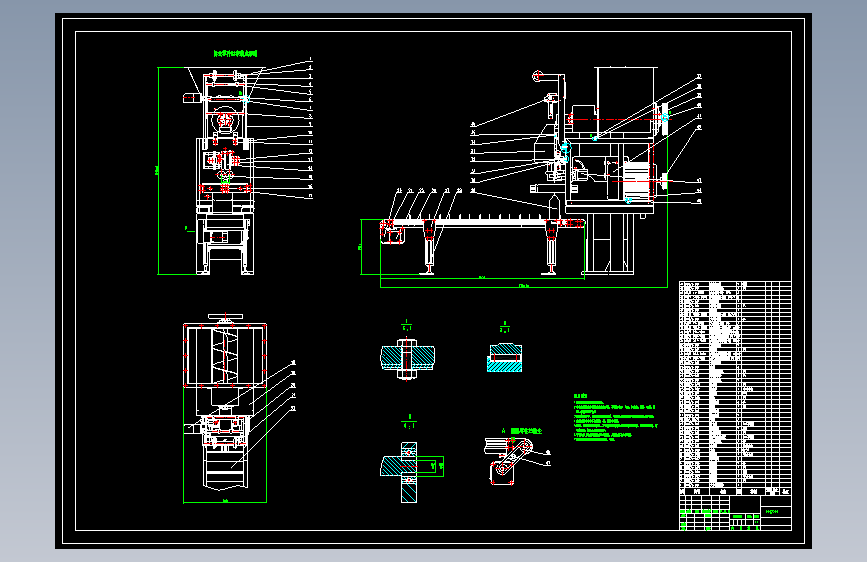Screen dimensions: 867x562
Task: Click the green technical requirements notes block
Action: (x=615, y=418)
